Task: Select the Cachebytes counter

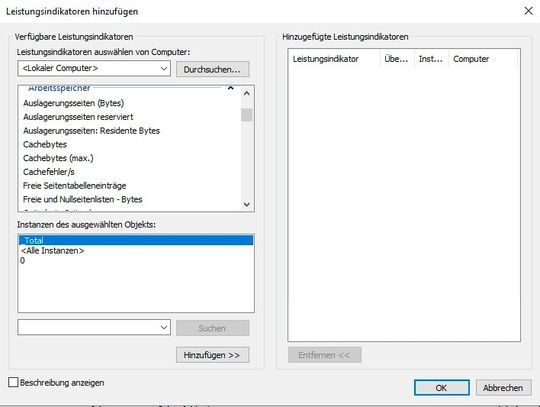Action: click(45, 144)
